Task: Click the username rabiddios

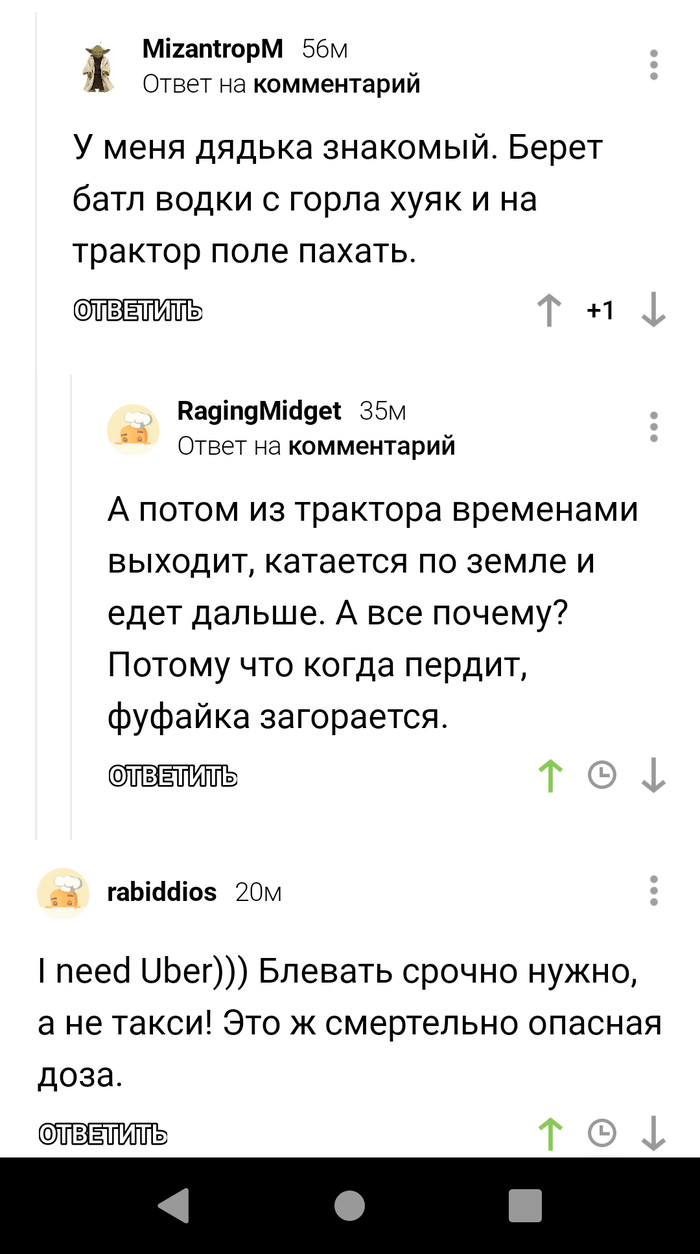Action: click(x=163, y=892)
